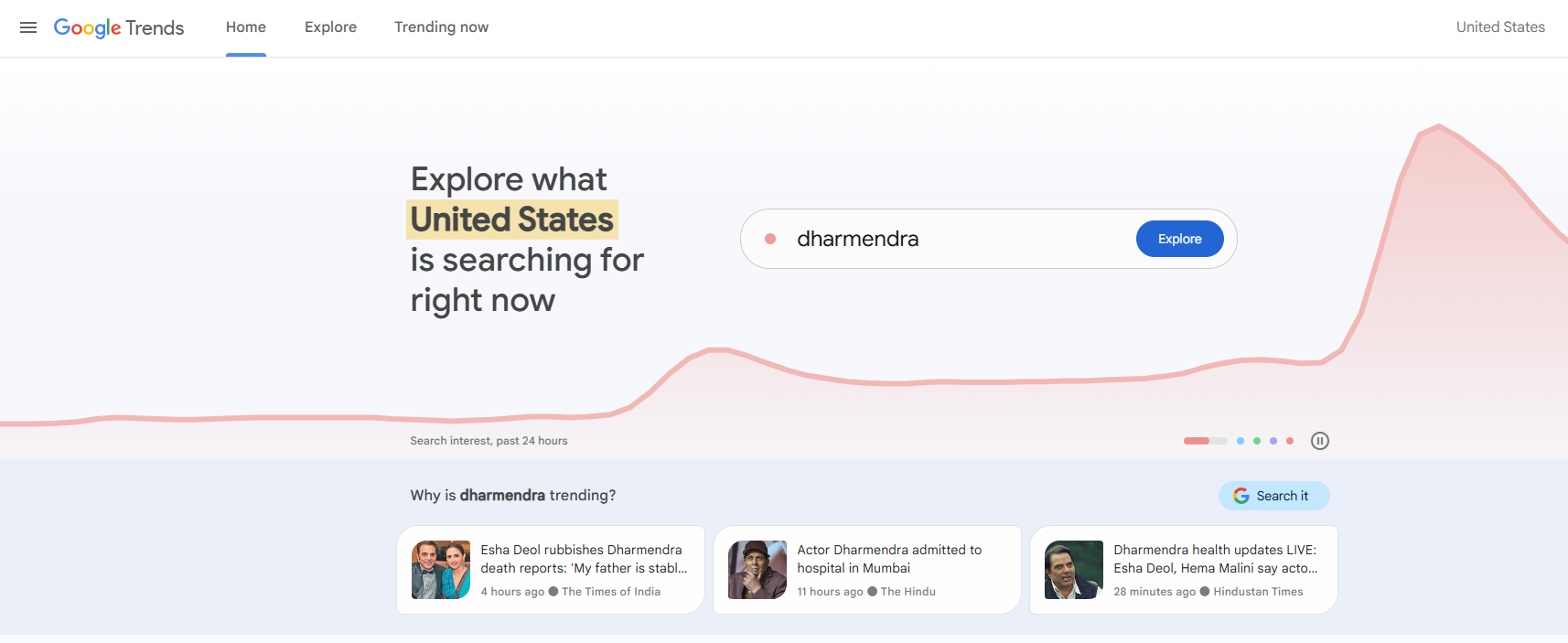The height and width of the screenshot is (643, 1568).
Task: Pause the trending carousel rotation
Action: (x=1320, y=440)
